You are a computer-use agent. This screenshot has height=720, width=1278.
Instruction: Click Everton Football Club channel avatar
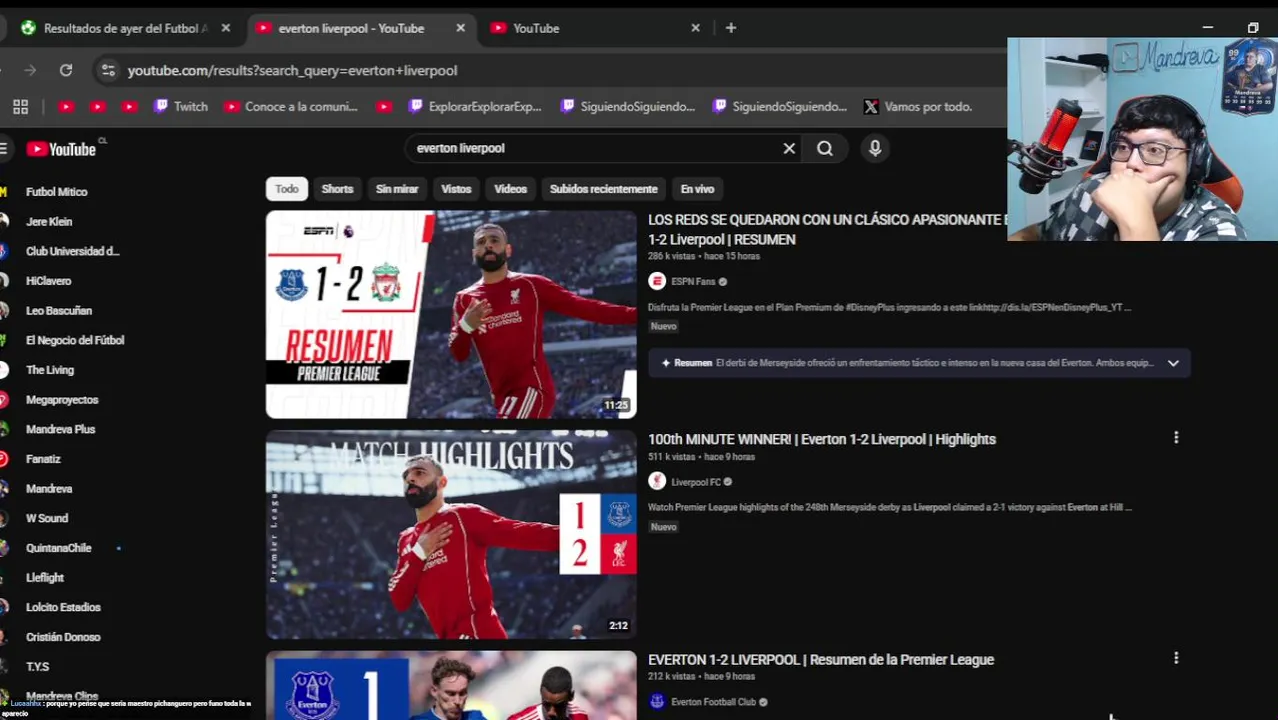pos(657,702)
